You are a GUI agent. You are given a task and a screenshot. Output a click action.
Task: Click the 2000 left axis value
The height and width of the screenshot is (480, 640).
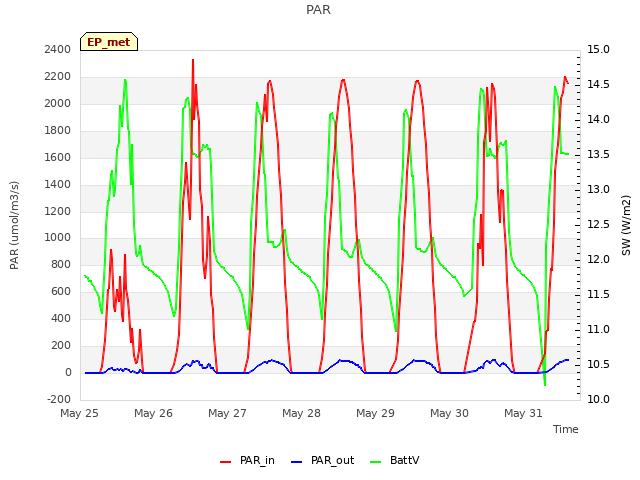pos(58,103)
